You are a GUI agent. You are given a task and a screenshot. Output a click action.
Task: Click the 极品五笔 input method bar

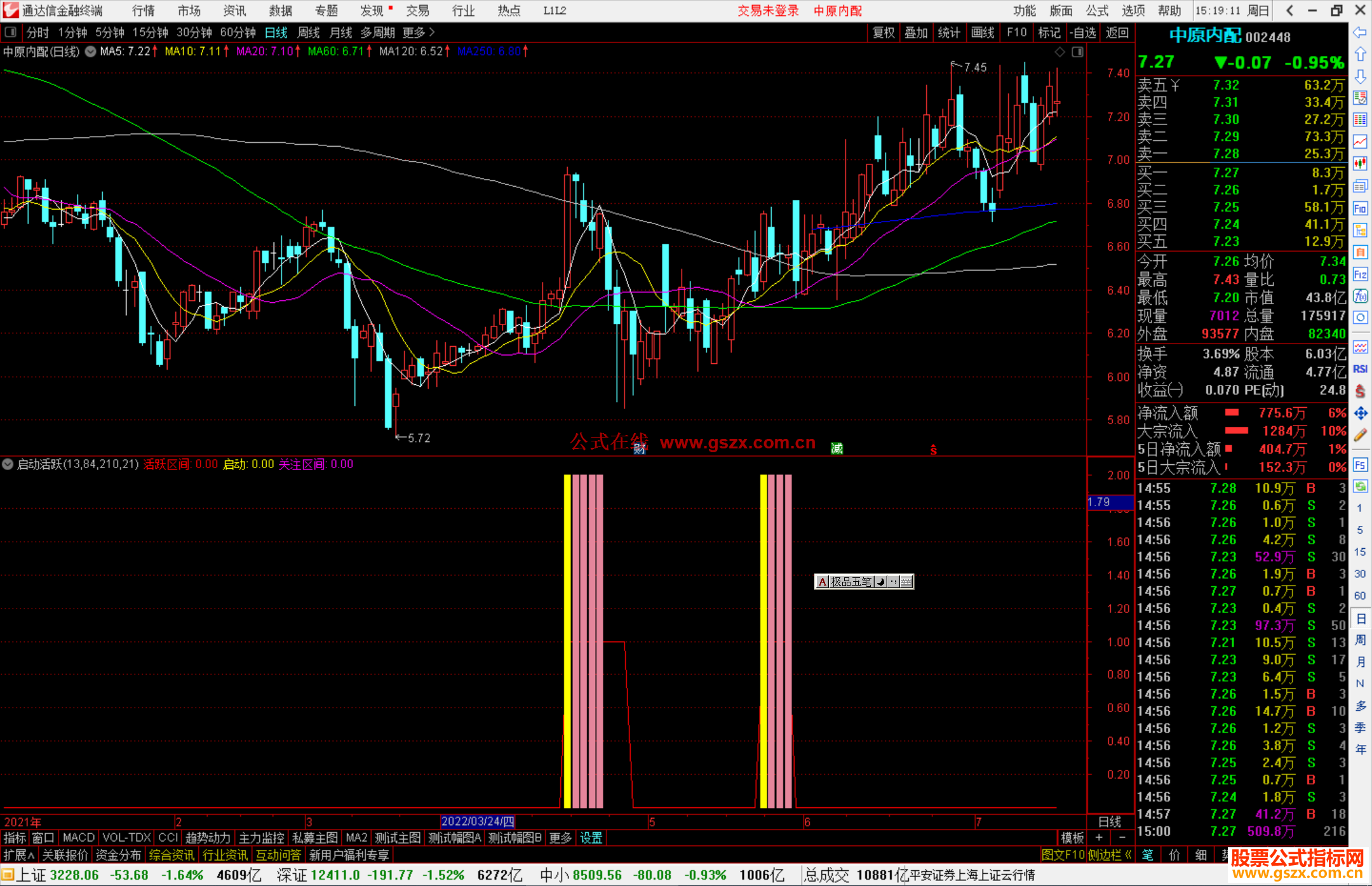[x=864, y=581]
